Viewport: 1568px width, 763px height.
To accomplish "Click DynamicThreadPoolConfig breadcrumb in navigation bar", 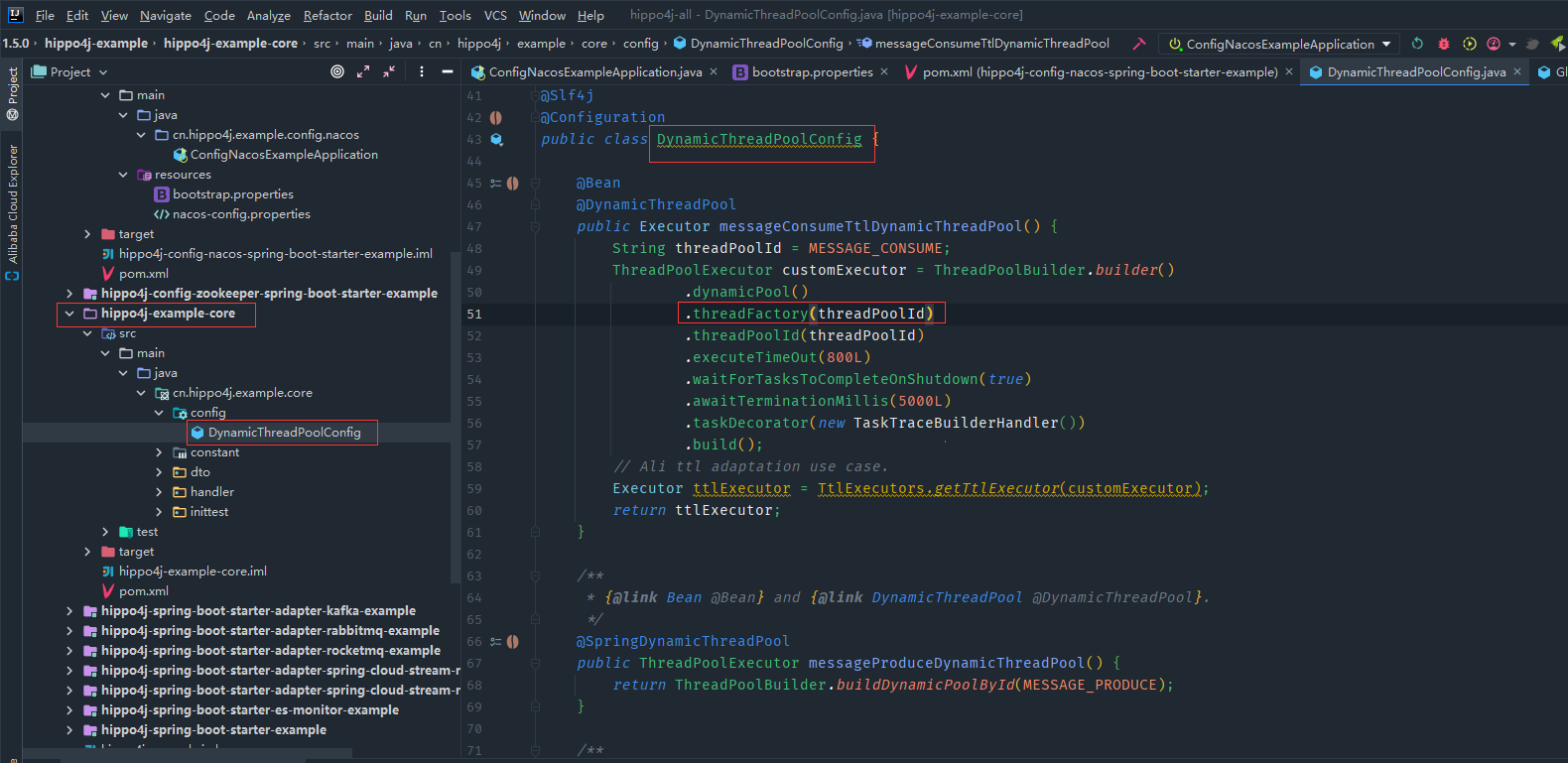I will click(x=759, y=44).
